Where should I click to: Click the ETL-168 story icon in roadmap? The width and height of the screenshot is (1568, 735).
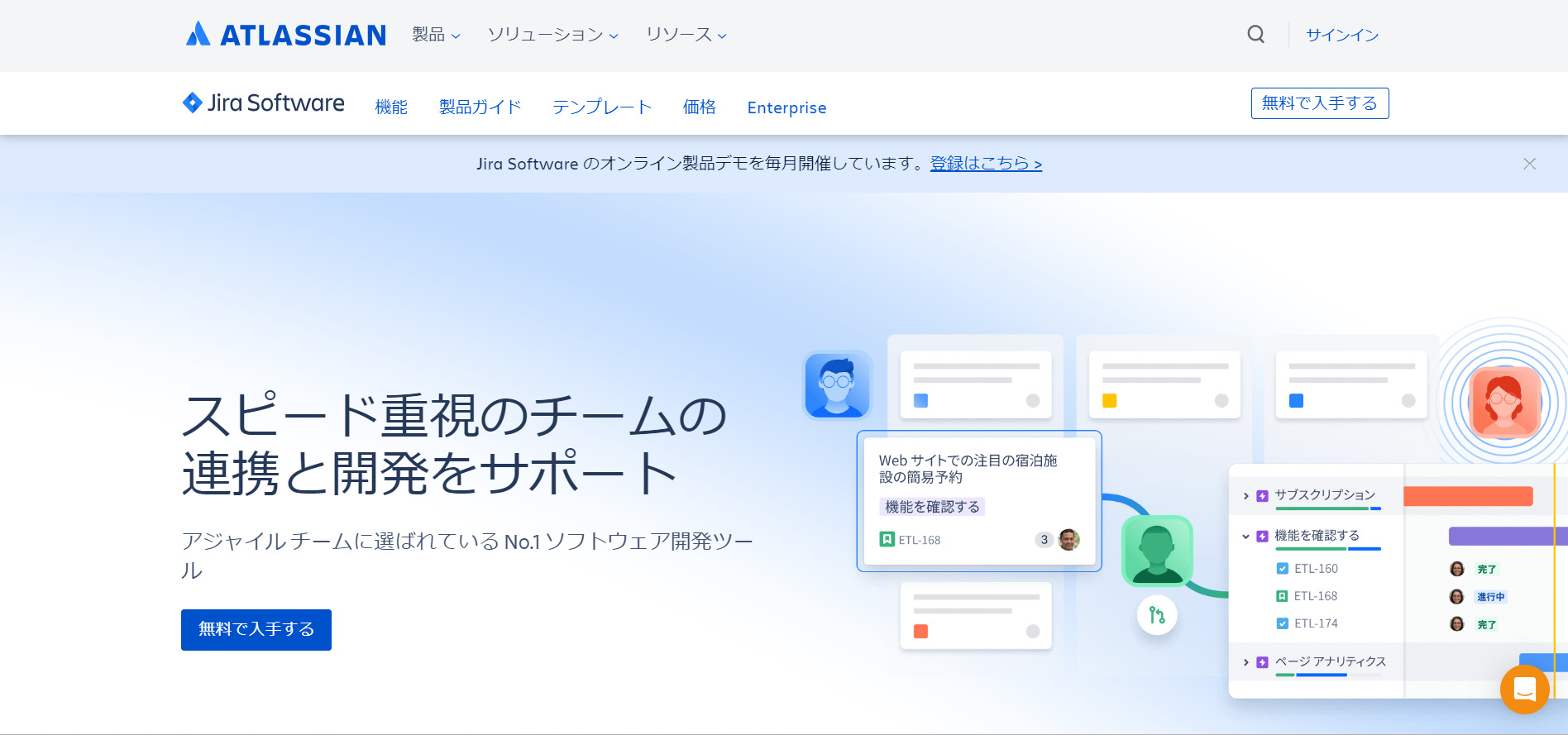pos(1283,596)
